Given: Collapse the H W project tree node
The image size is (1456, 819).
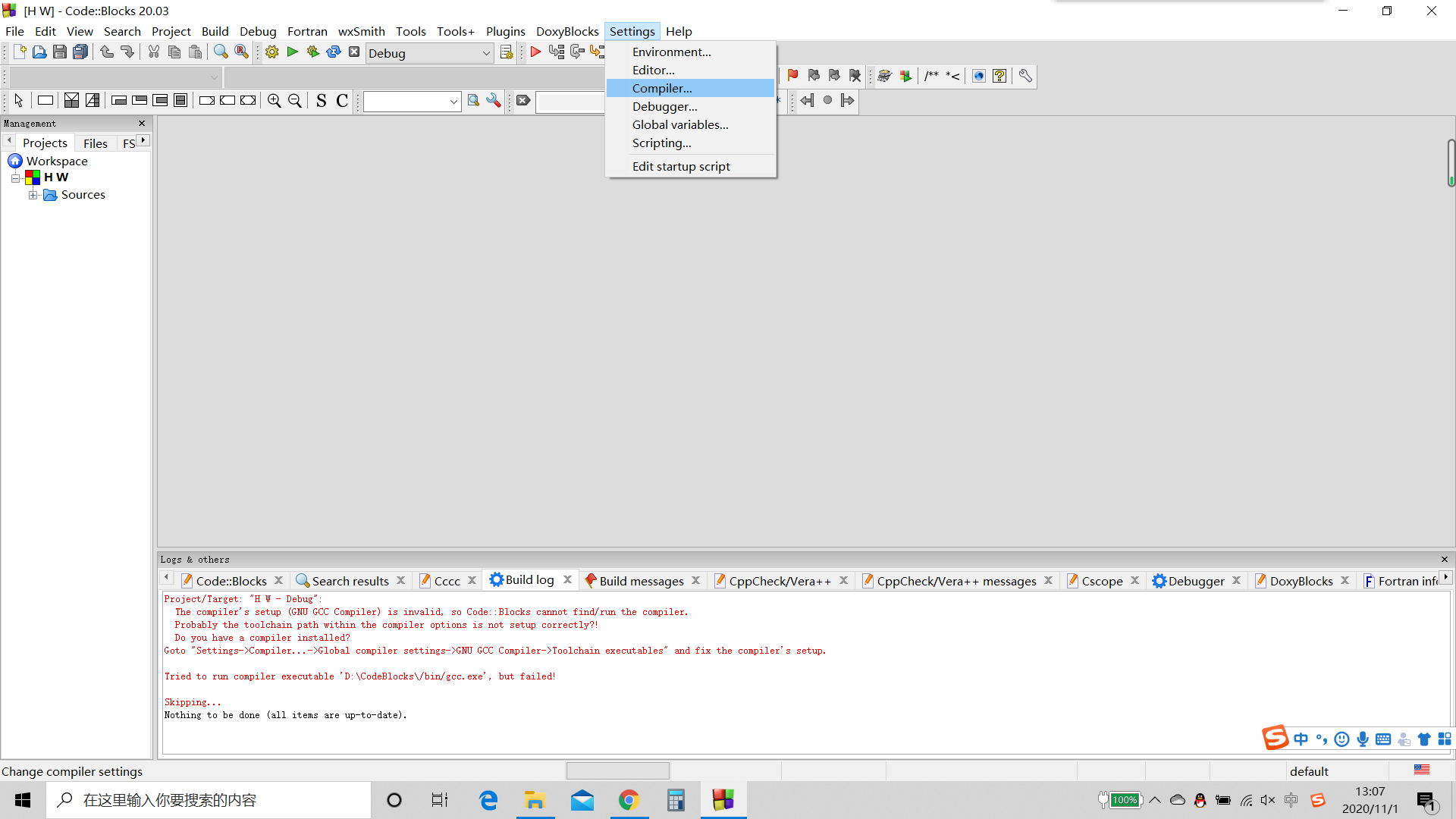Looking at the screenshot, I should click(15, 177).
